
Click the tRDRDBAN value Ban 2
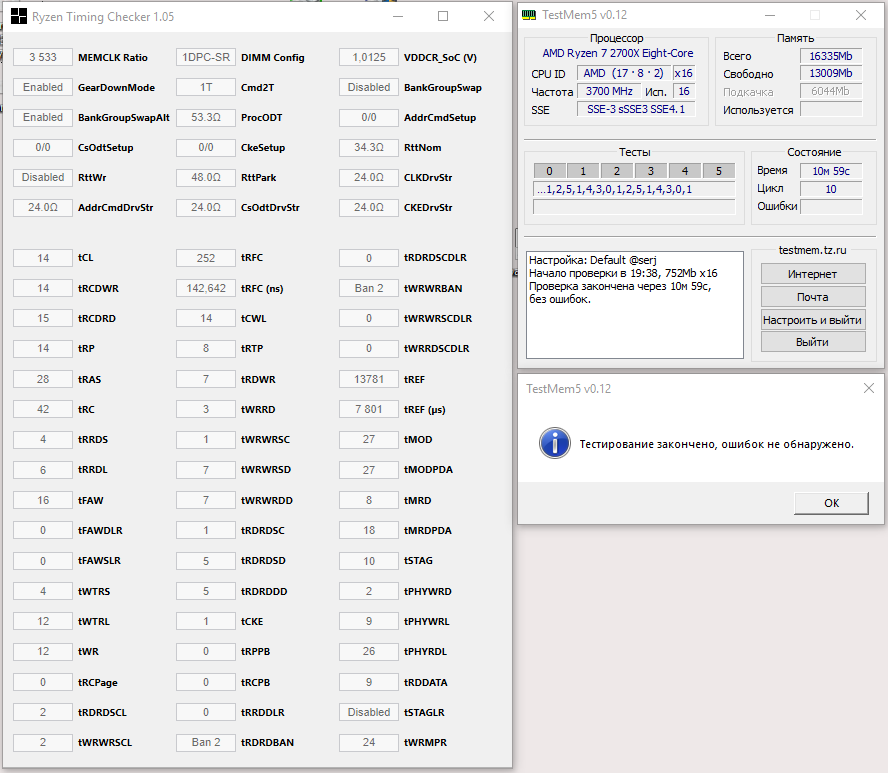coord(206,742)
